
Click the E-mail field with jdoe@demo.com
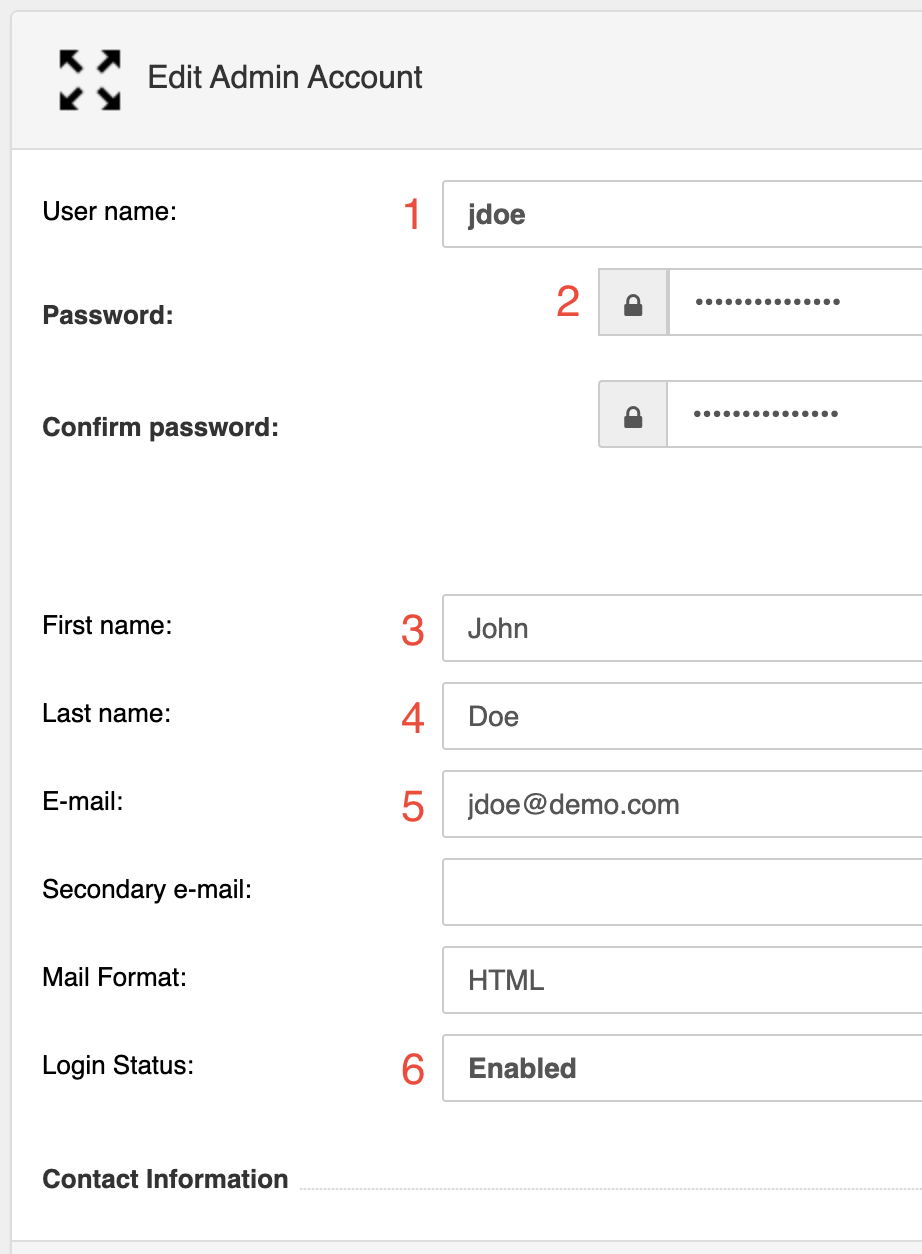tap(682, 804)
